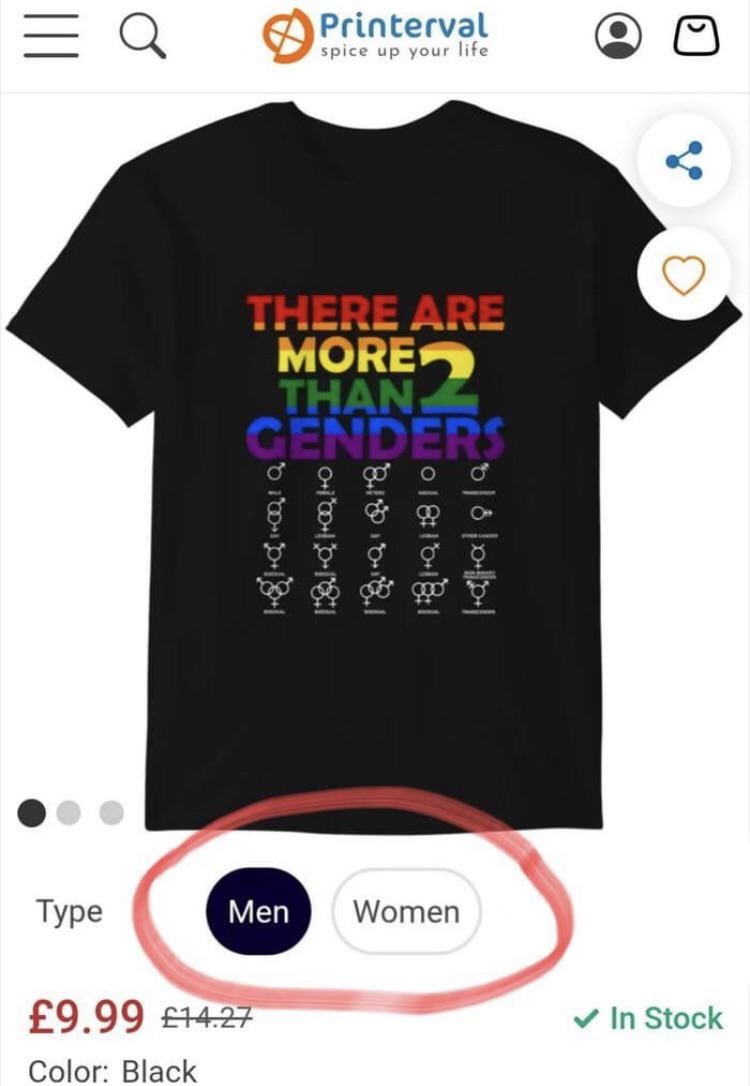Image resolution: width=750 pixels, height=1086 pixels.
Task: Jump to second carousel image dot
Action: click(69, 812)
